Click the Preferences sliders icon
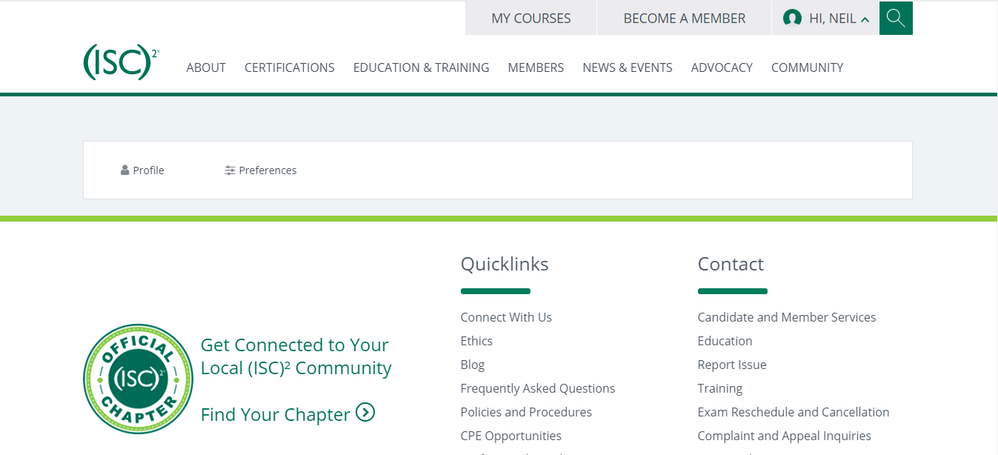This screenshot has height=455, width=998. 230,171
